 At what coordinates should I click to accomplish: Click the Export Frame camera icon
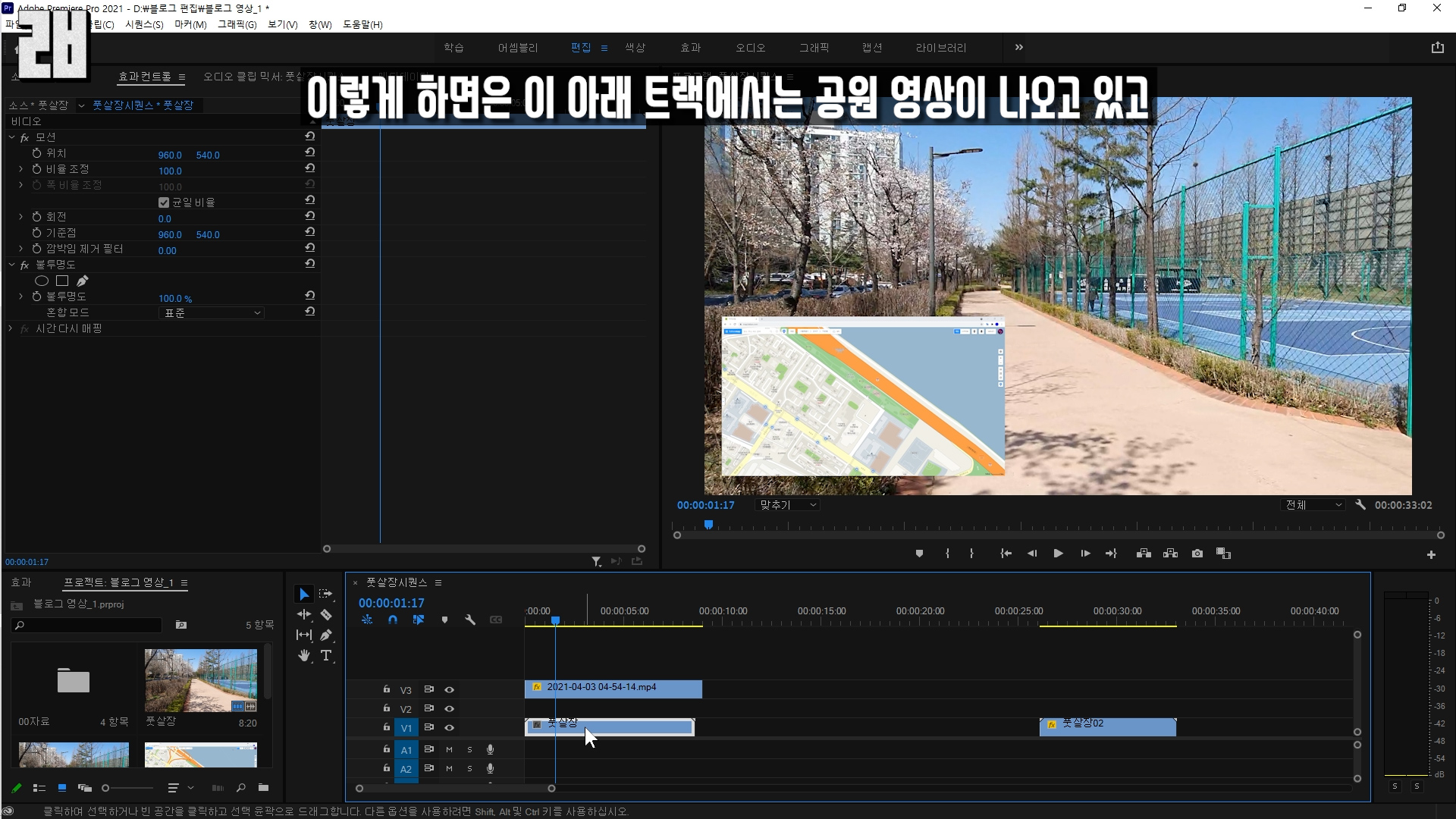point(1197,554)
